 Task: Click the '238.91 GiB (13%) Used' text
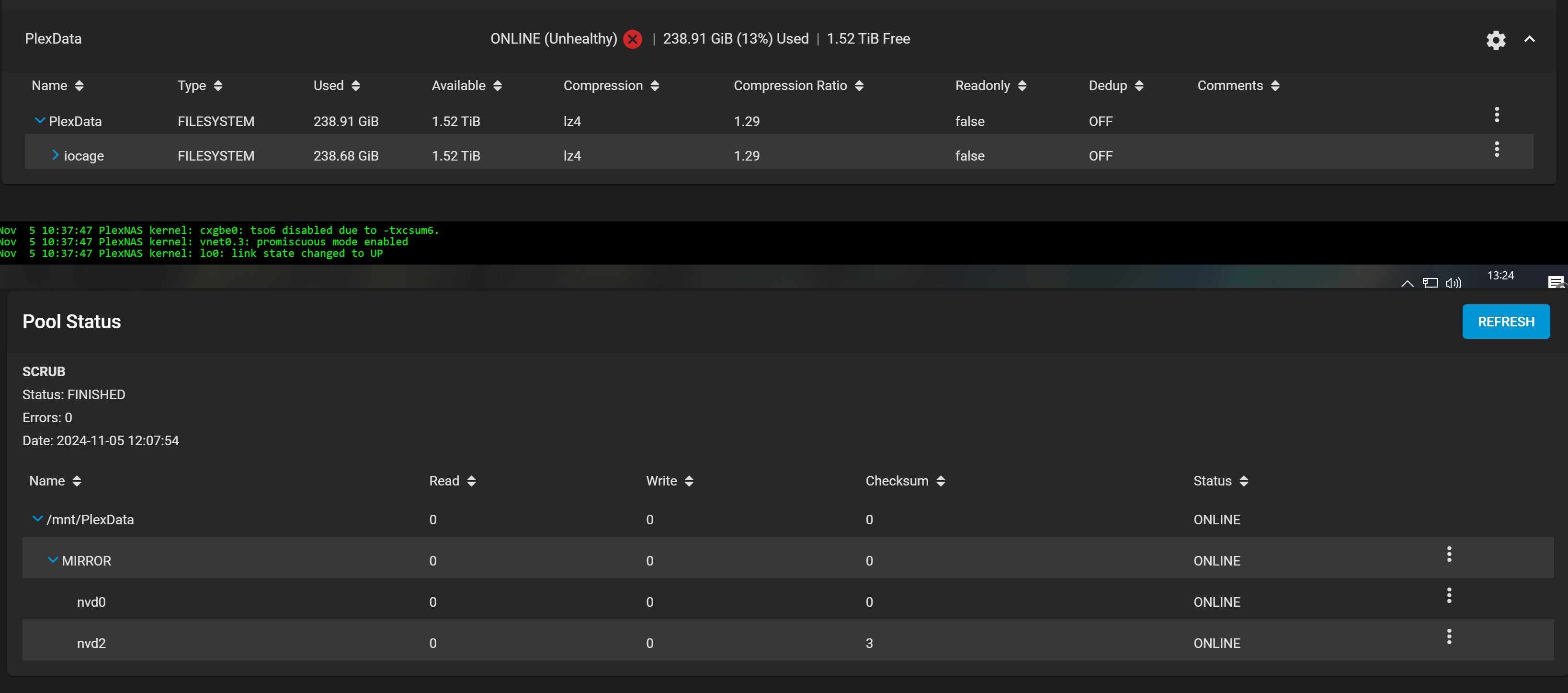[x=735, y=39]
